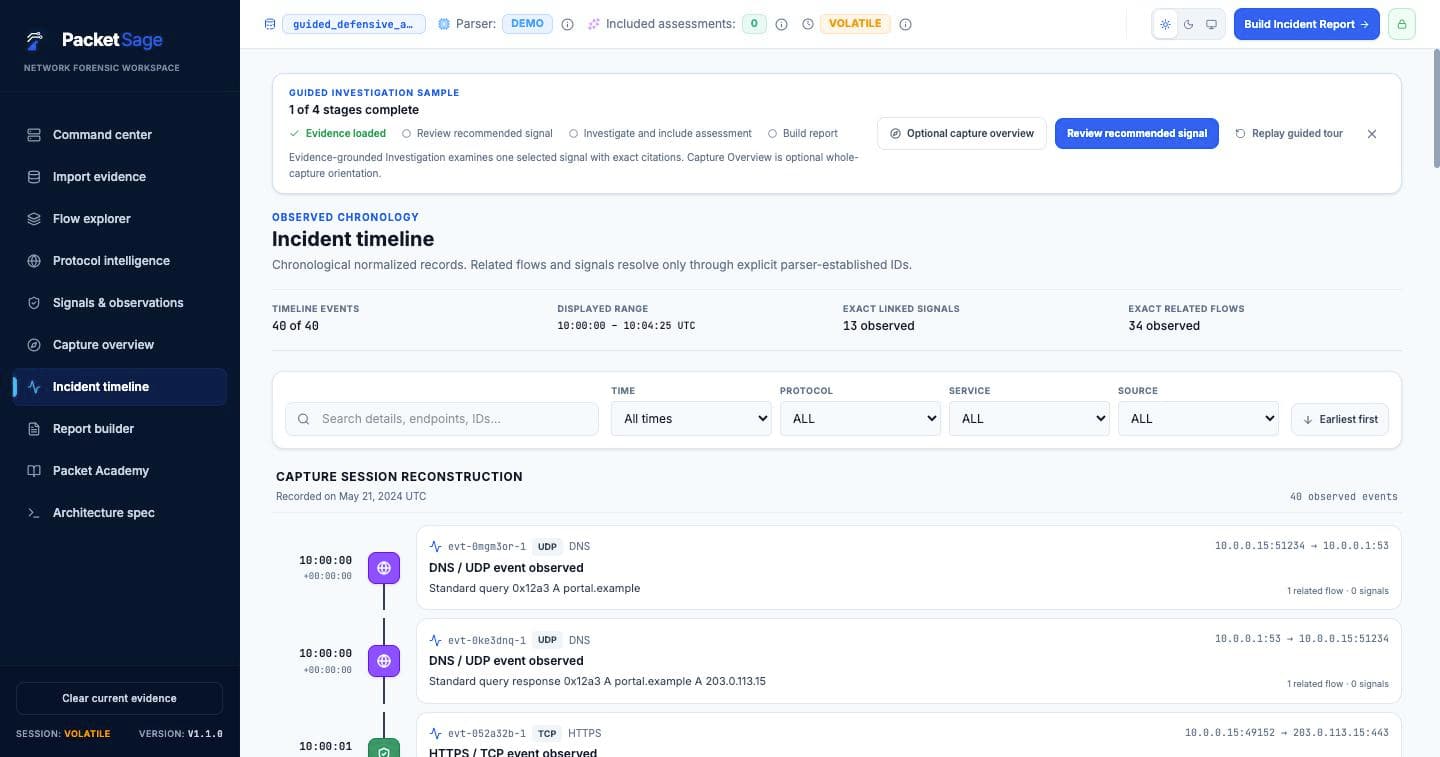Open the SERVICE filter dropdown

[1029, 419]
